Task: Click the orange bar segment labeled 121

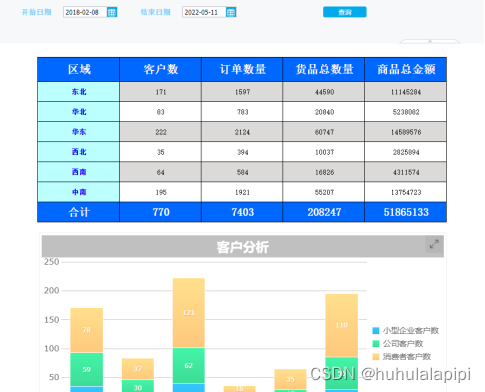Action: (189, 313)
